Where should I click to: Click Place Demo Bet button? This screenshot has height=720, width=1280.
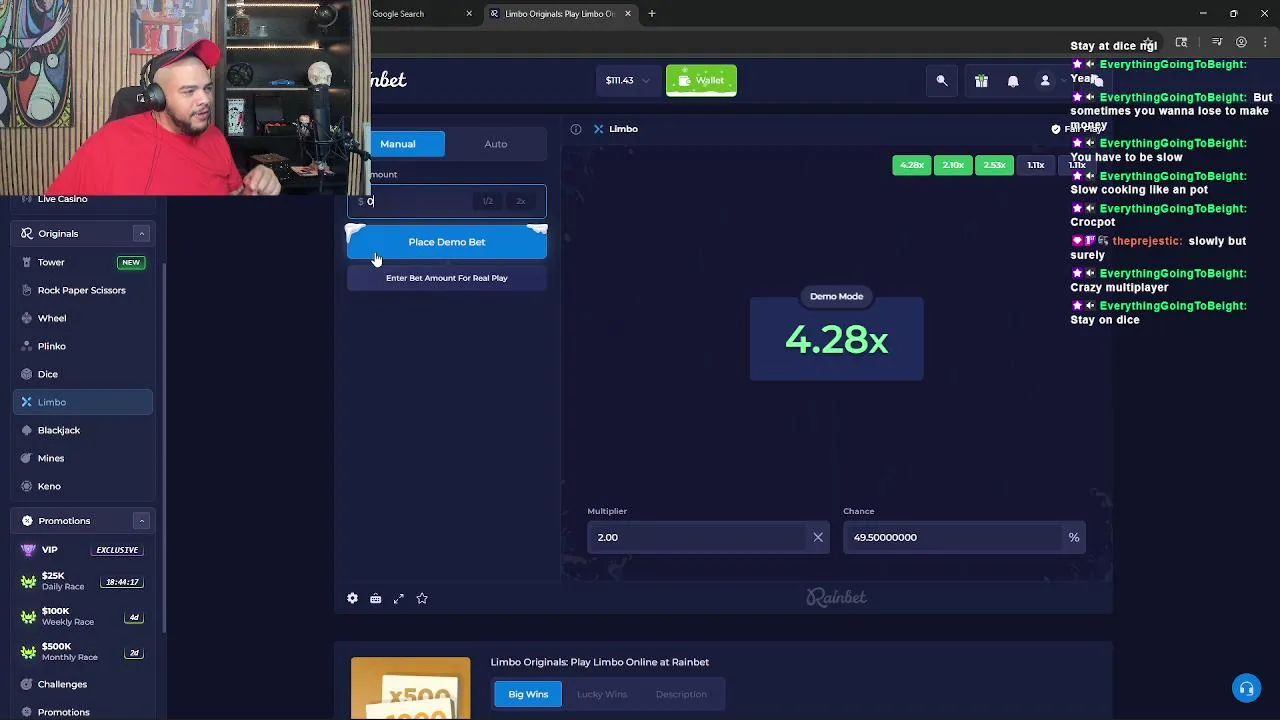(447, 242)
